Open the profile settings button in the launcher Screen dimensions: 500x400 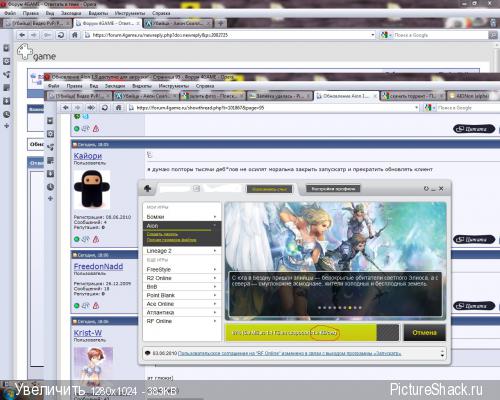333,189
